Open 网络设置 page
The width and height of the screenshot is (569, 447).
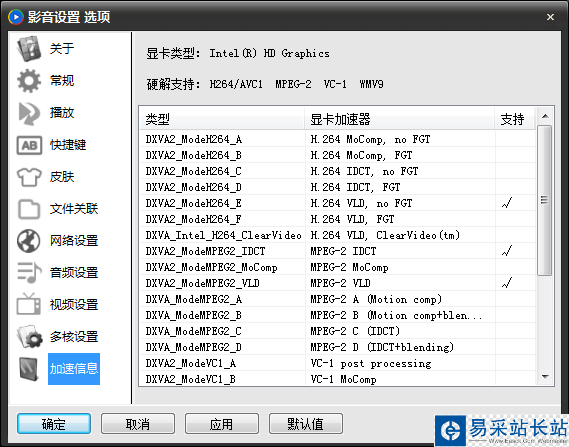click(74, 241)
